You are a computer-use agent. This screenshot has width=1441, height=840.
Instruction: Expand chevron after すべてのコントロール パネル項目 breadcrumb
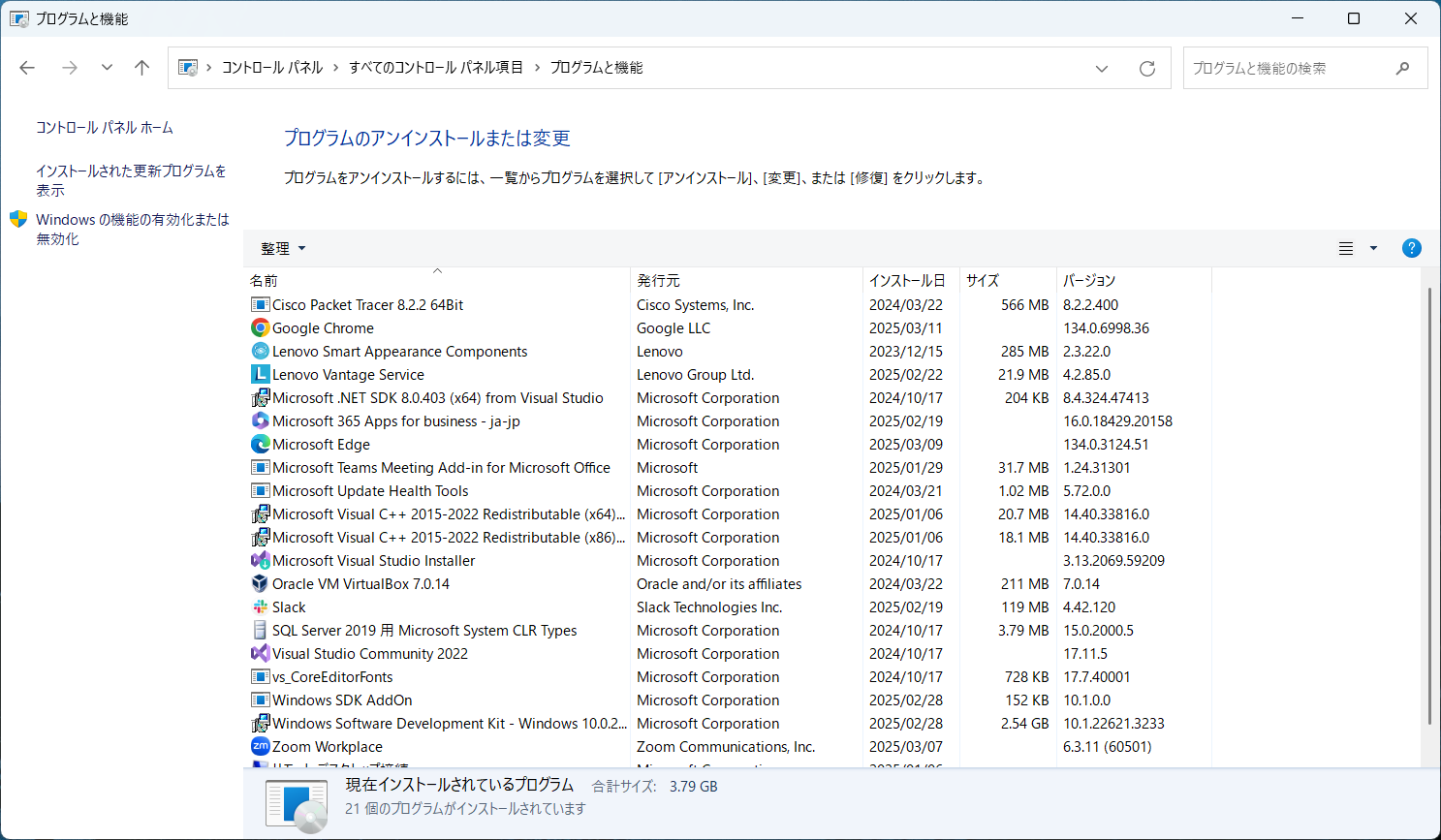(537, 68)
